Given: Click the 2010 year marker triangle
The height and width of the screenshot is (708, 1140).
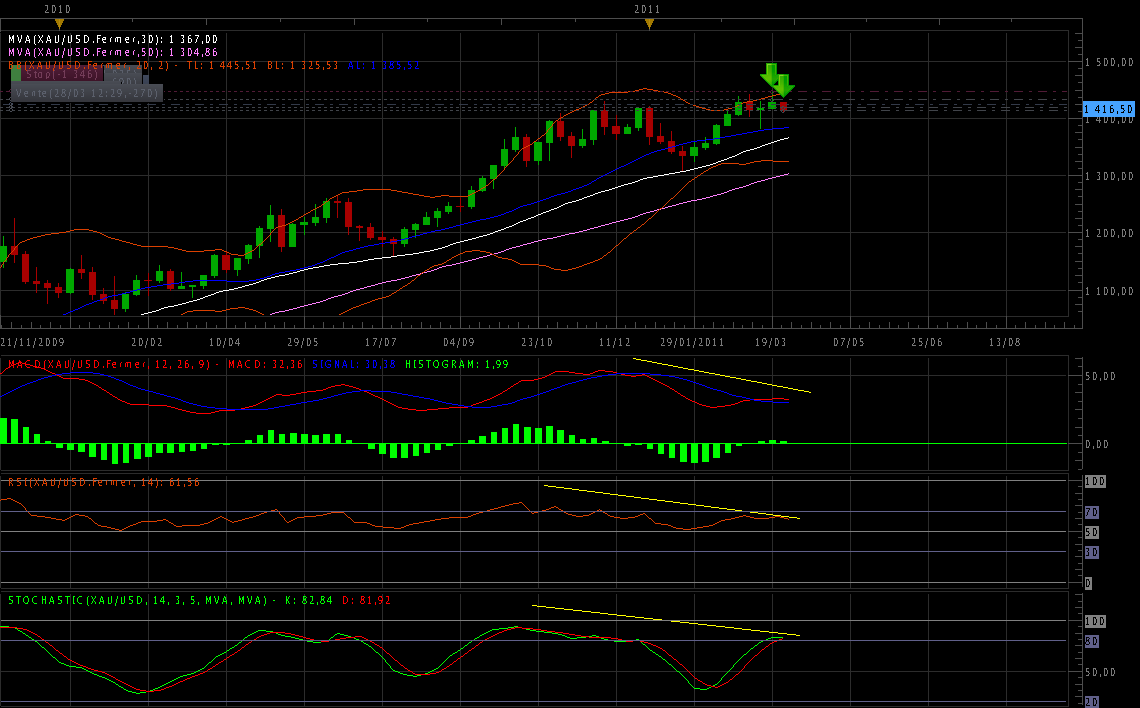Looking at the screenshot, I should pos(59,23).
